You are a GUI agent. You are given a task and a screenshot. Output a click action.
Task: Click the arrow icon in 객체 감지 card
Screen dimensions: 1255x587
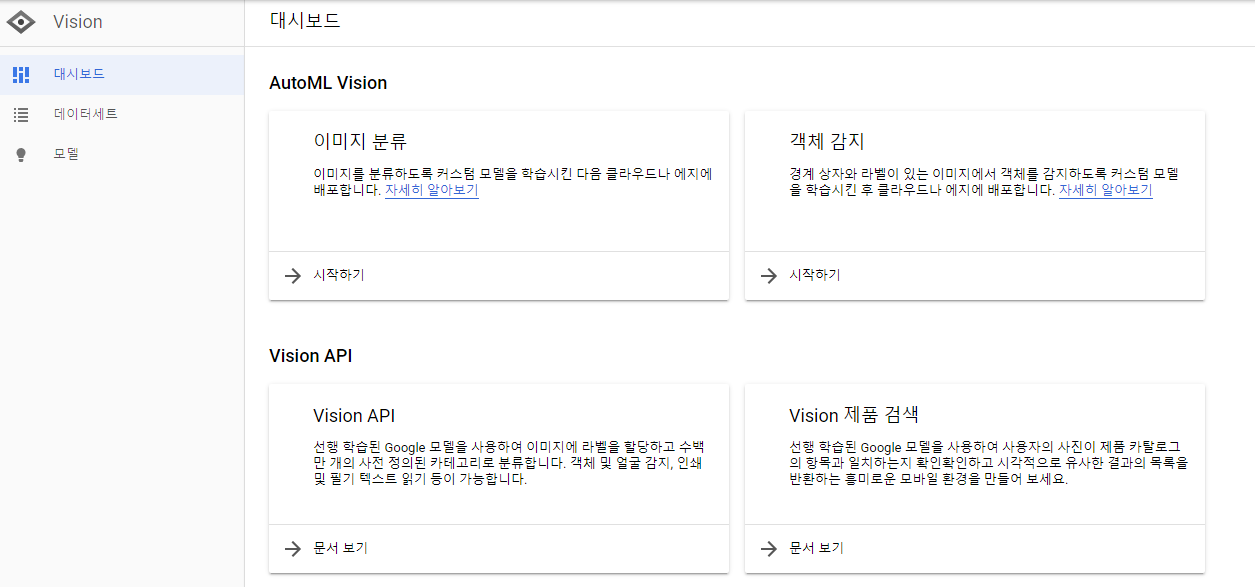(x=768, y=276)
